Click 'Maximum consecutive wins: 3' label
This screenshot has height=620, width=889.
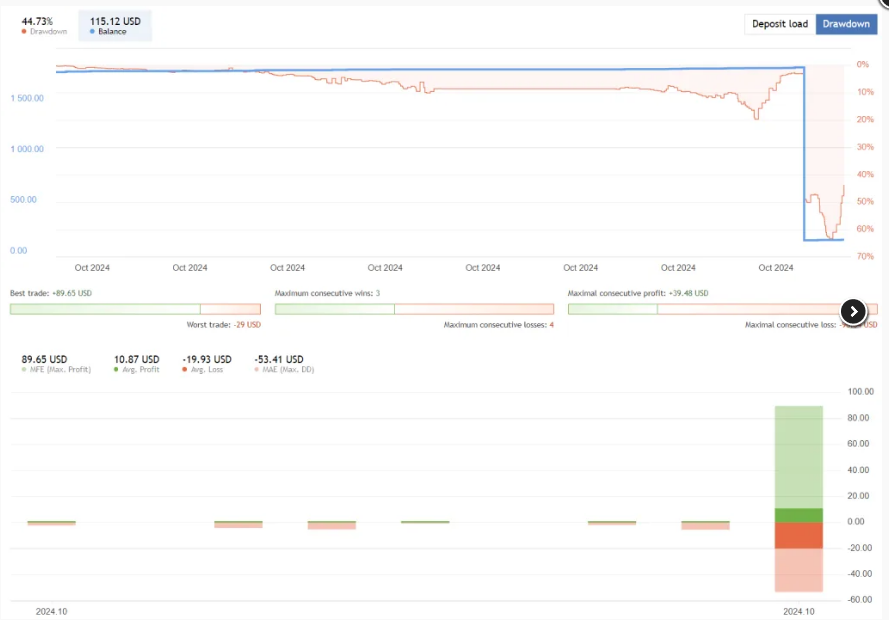(327, 293)
